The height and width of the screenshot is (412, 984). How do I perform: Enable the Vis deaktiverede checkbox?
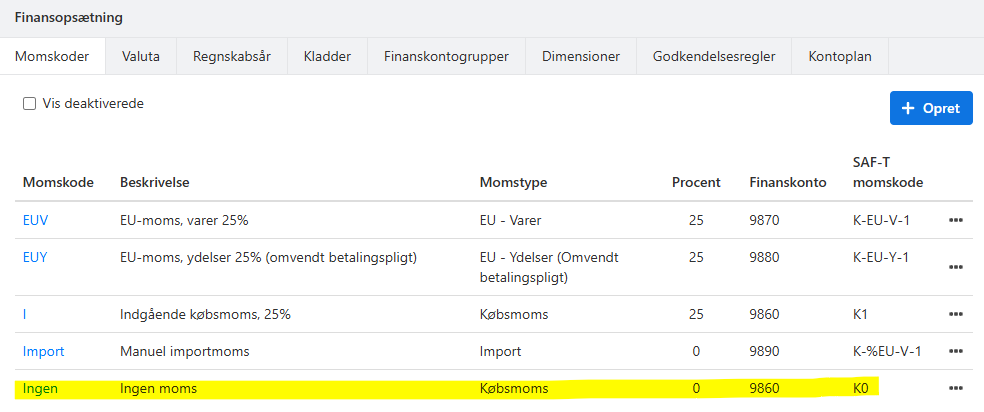(29, 104)
